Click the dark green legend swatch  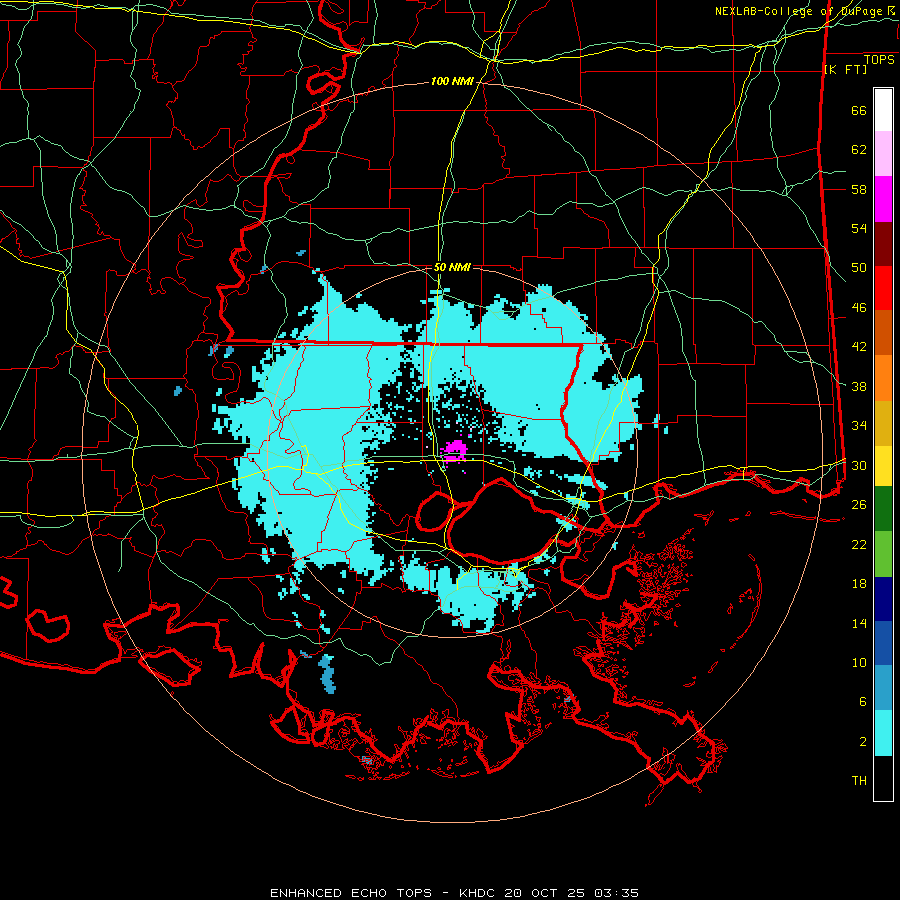(x=883, y=509)
